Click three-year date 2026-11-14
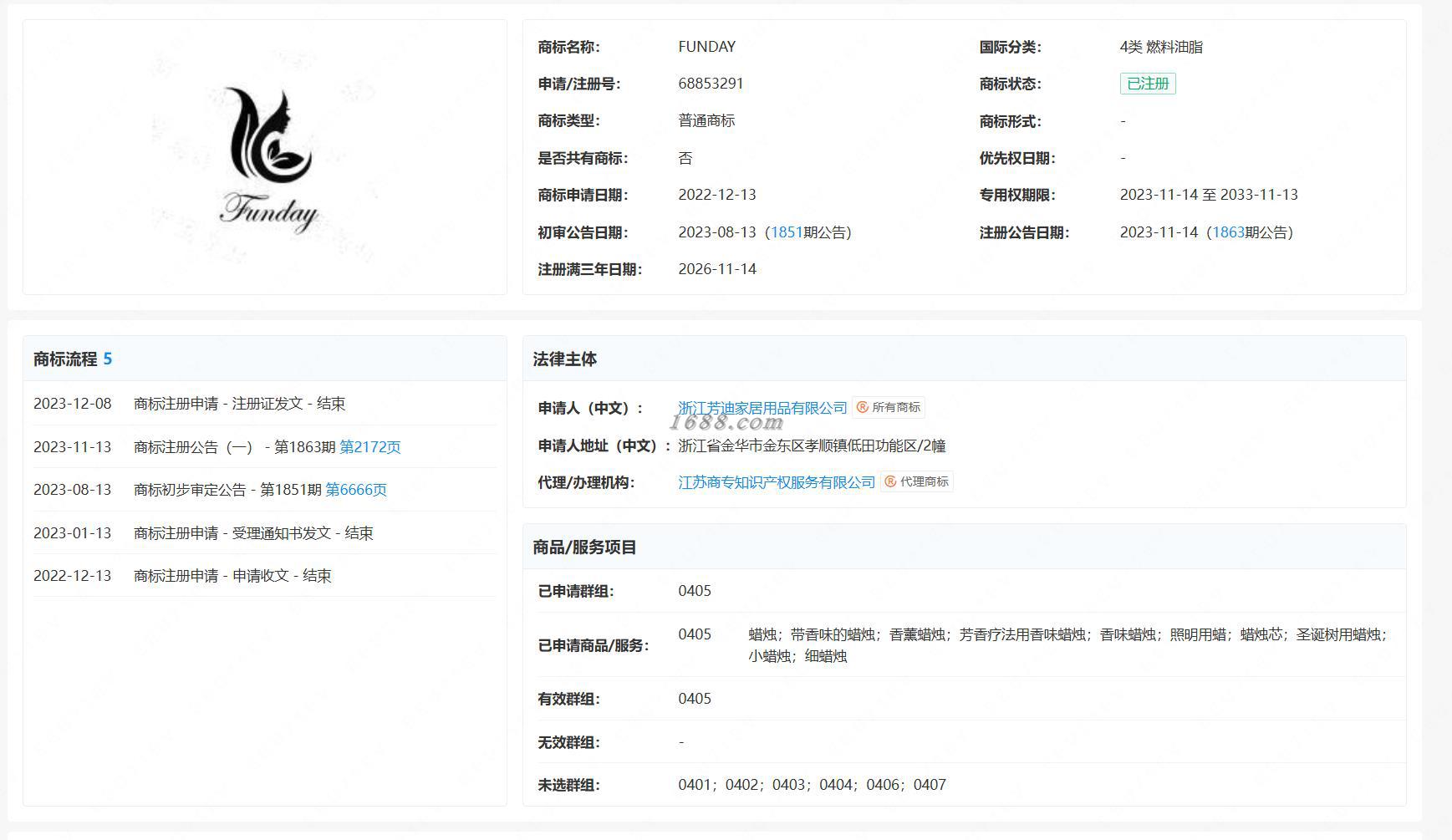 [x=717, y=269]
